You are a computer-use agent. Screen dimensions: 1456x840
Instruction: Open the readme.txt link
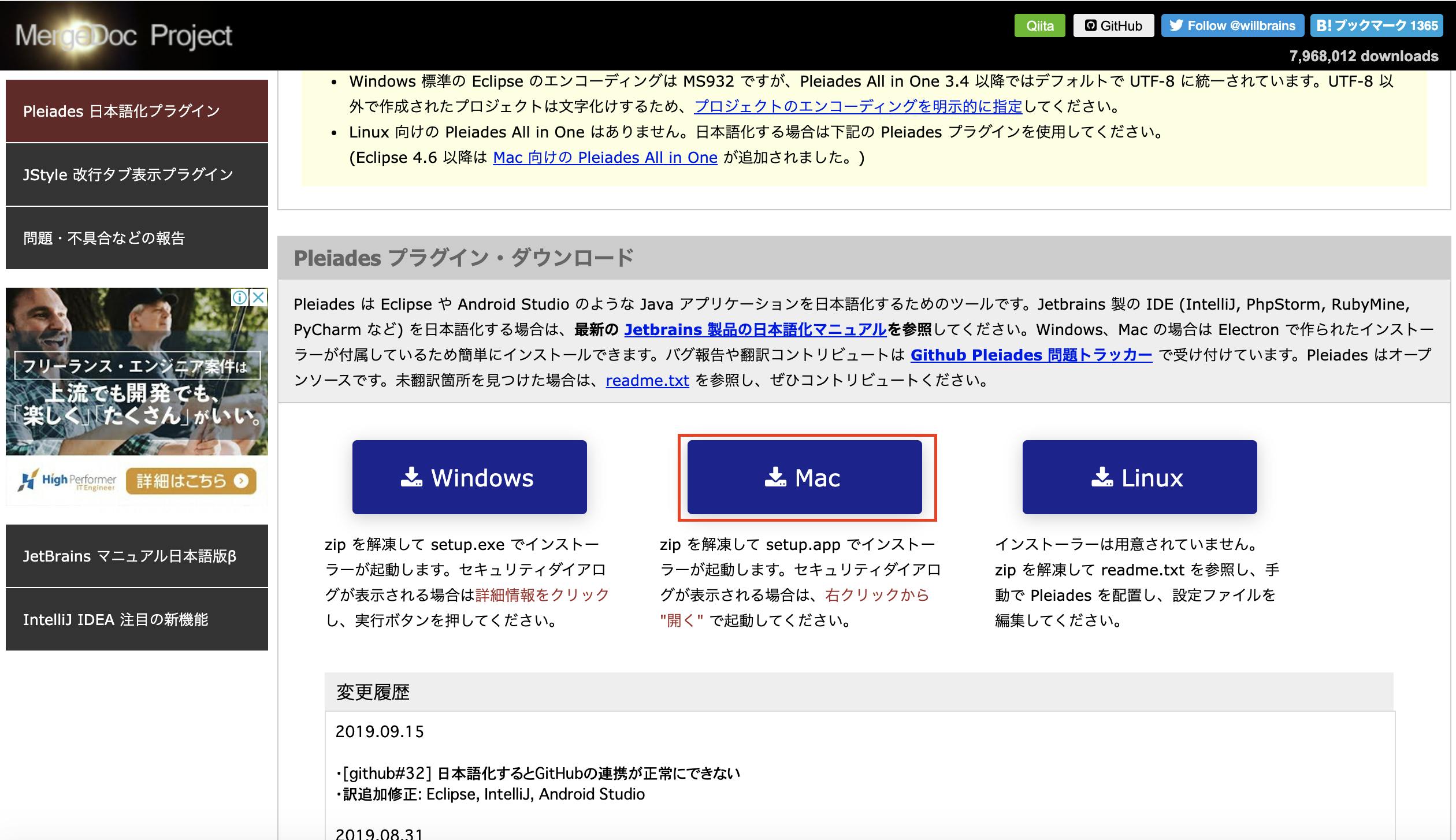coord(647,381)
